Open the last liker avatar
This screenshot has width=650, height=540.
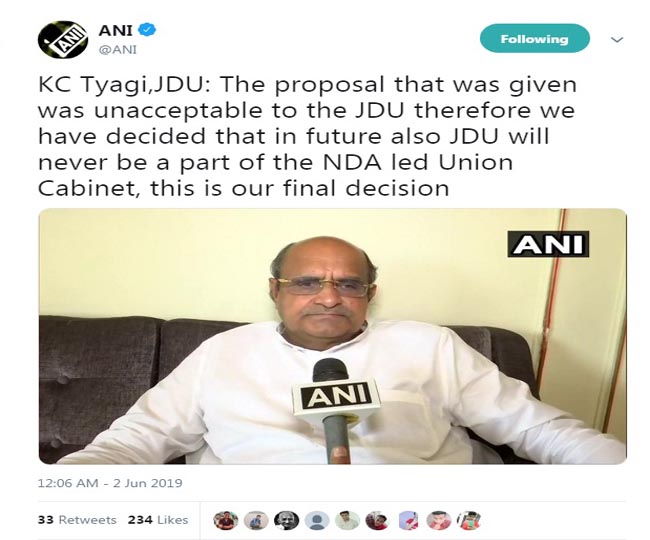(469, 520)
